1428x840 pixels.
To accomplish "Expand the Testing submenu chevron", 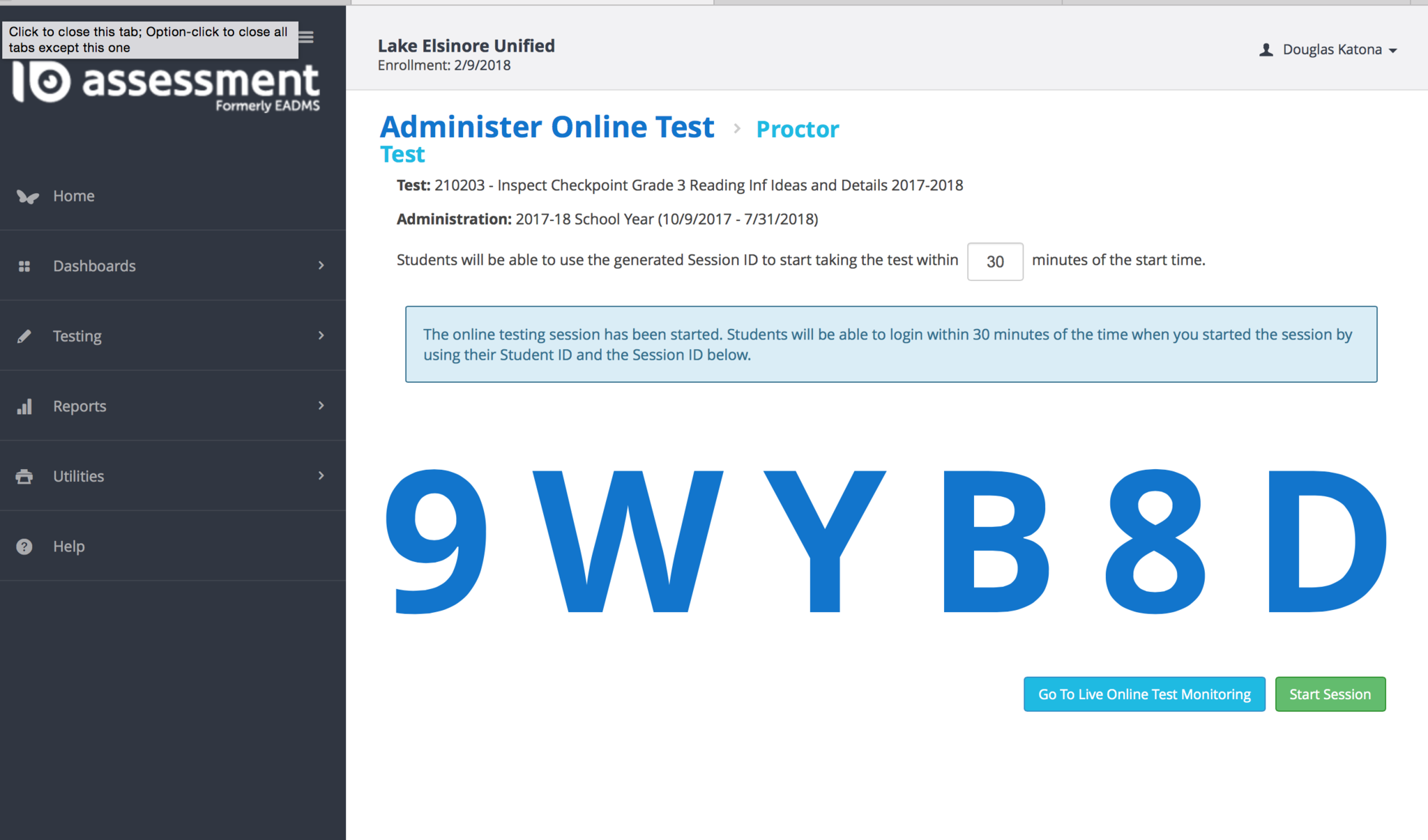I will (321, 335).
